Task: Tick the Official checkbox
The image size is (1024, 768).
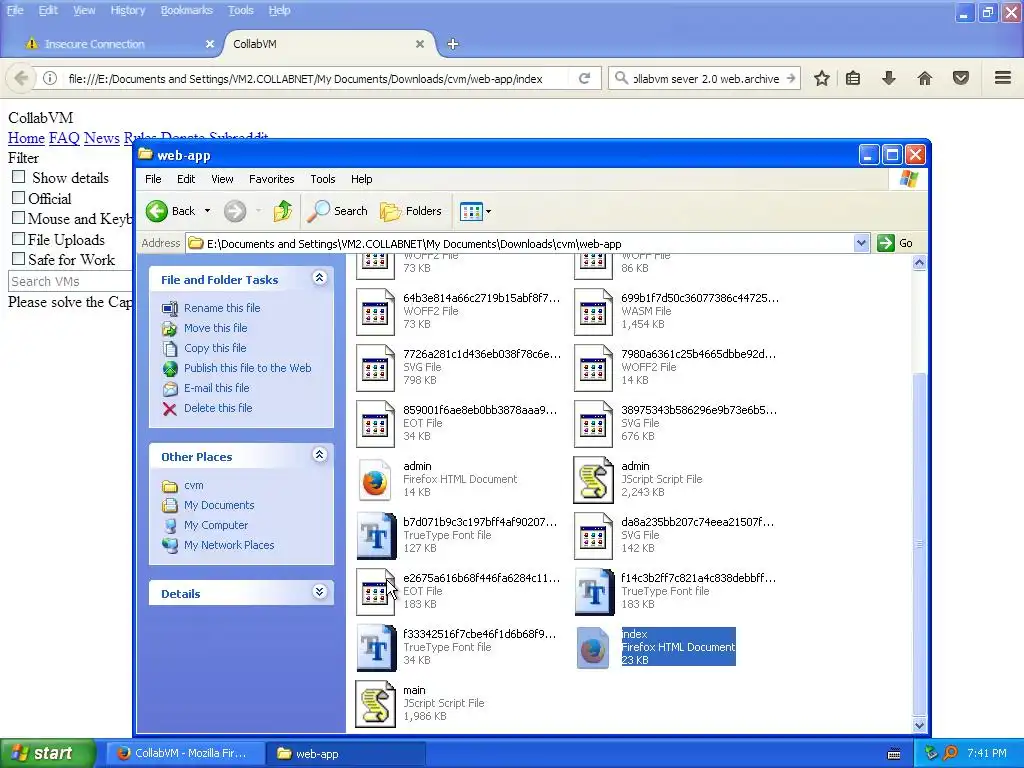Action: tap(19, 197)
